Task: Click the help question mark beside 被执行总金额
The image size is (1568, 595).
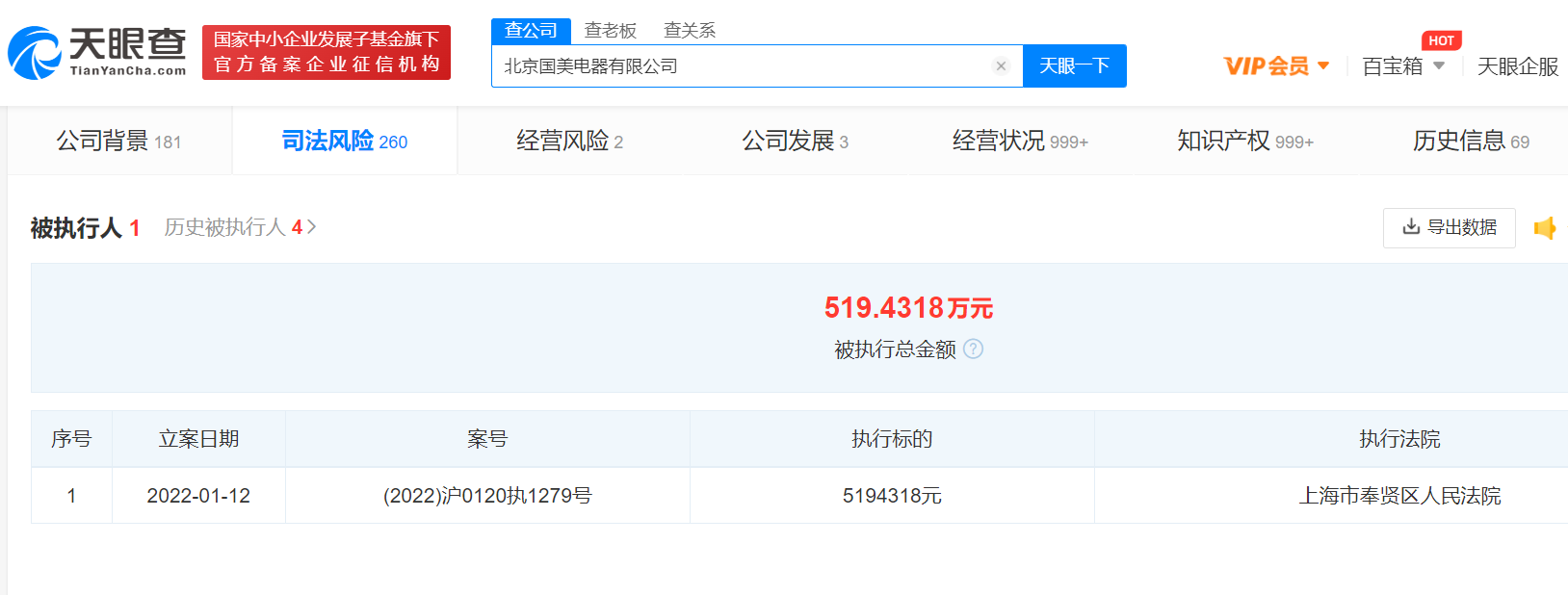Action: pyautogui.click(x=974, y=349)
